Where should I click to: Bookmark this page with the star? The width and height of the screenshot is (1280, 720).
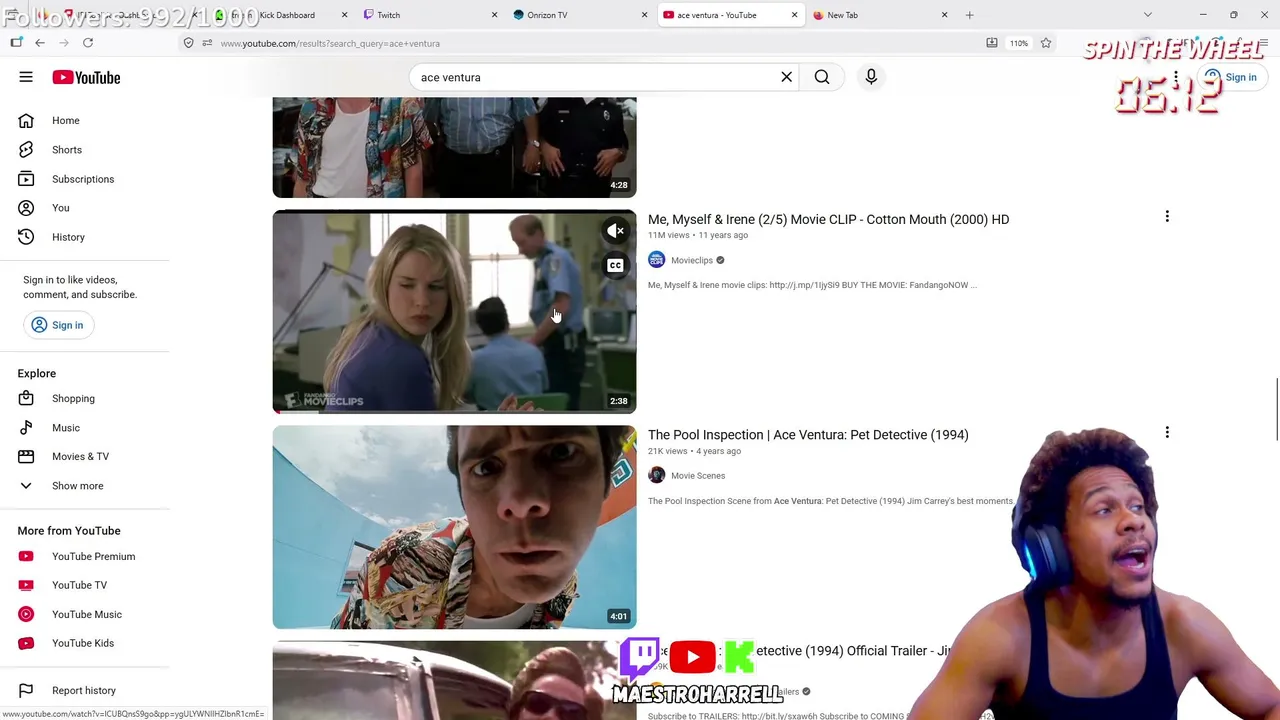point(1046,43)
